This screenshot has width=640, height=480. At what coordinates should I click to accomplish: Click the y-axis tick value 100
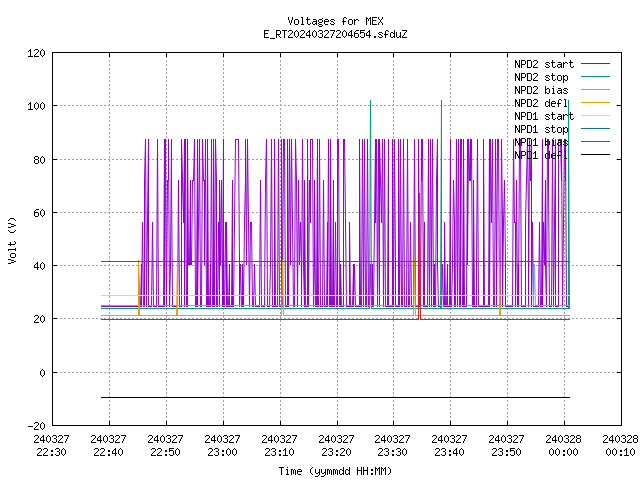(36, 106)
